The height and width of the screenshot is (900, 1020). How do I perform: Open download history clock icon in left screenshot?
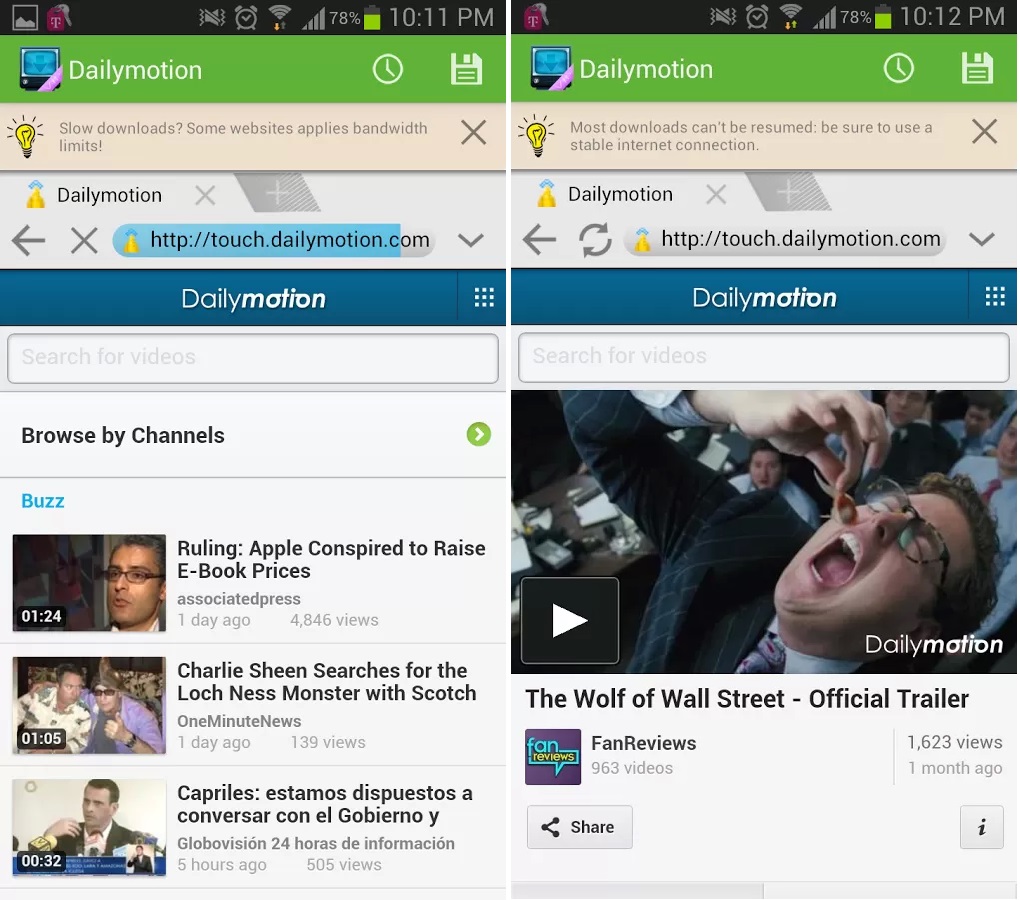pos(388,69)
